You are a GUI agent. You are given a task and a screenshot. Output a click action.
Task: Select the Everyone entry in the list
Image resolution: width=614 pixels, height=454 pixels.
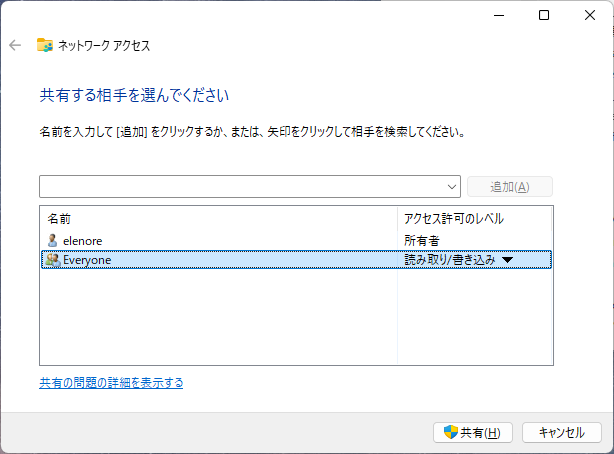[x=87, y=260]
